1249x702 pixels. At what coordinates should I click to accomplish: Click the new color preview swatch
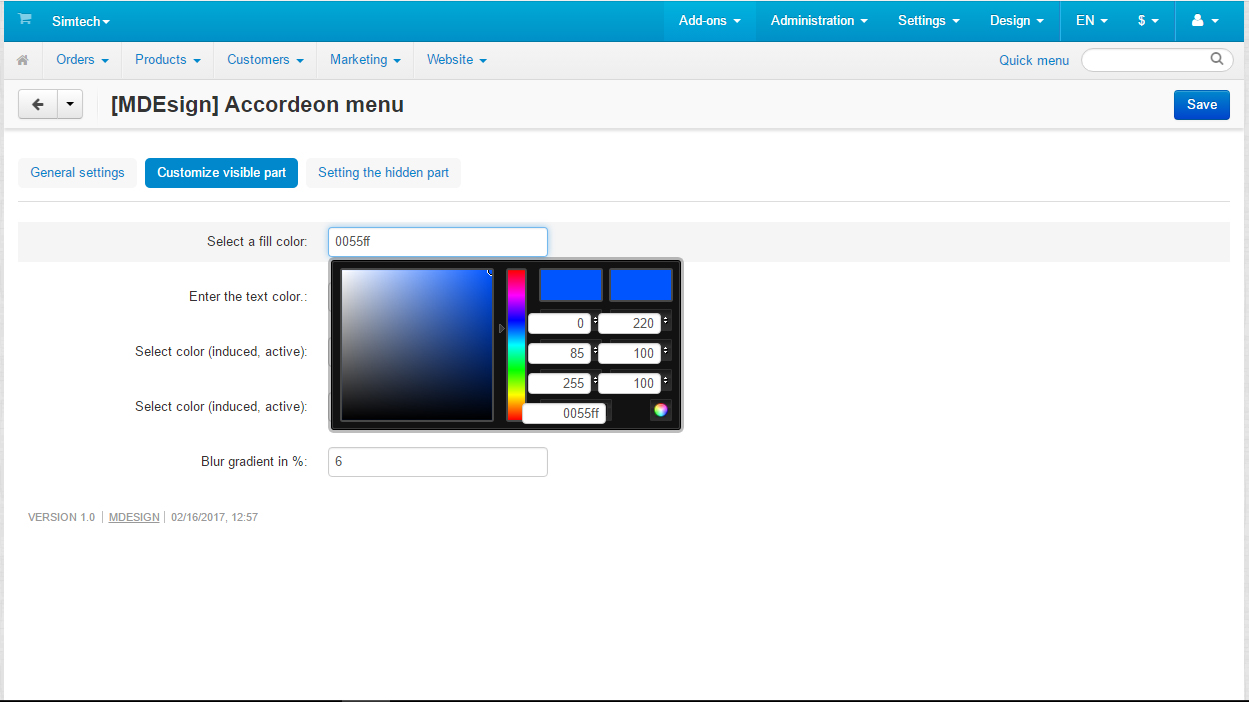pyautogui.click(x=571, y=285)
